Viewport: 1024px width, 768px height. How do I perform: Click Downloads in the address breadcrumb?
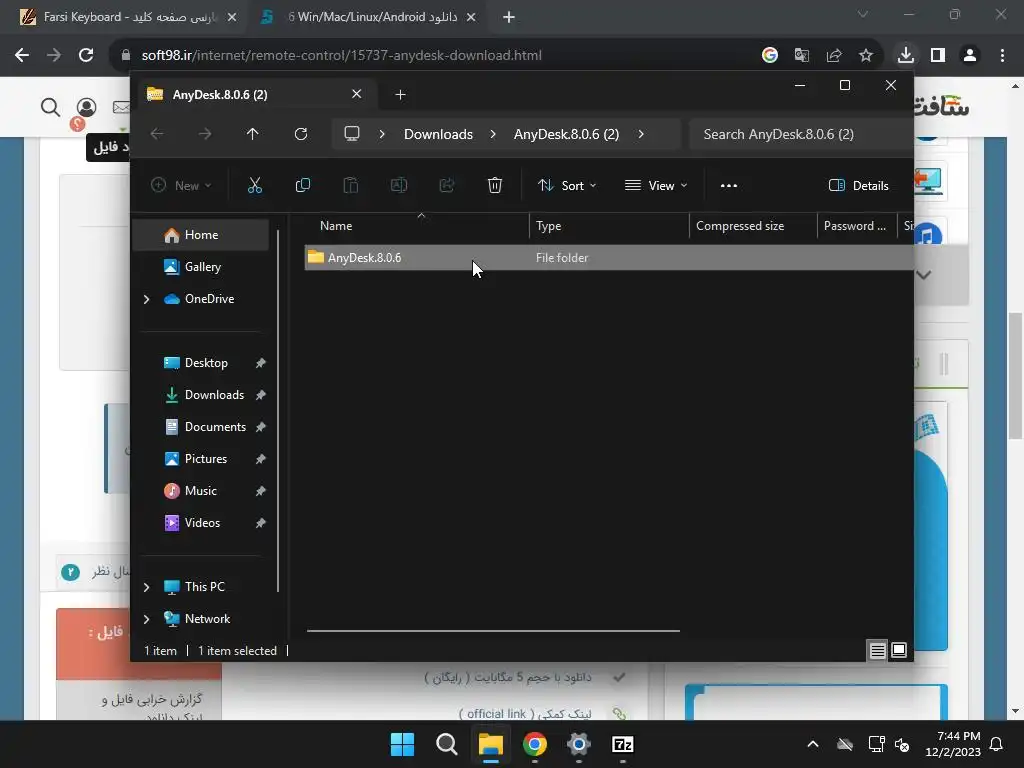click(x=438, y=134)
